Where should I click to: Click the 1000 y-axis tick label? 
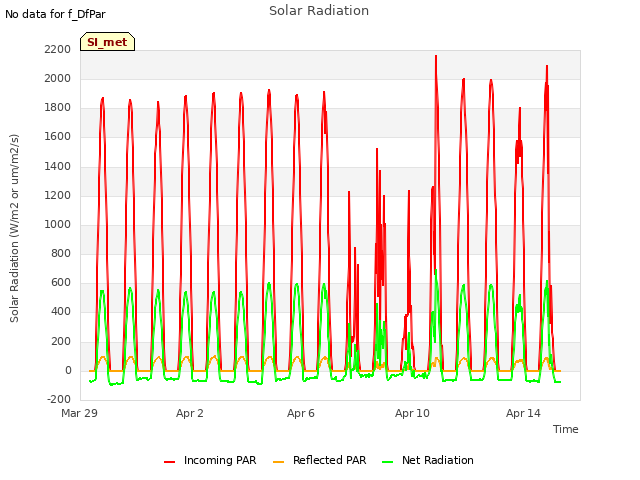(x=58, y=224)
